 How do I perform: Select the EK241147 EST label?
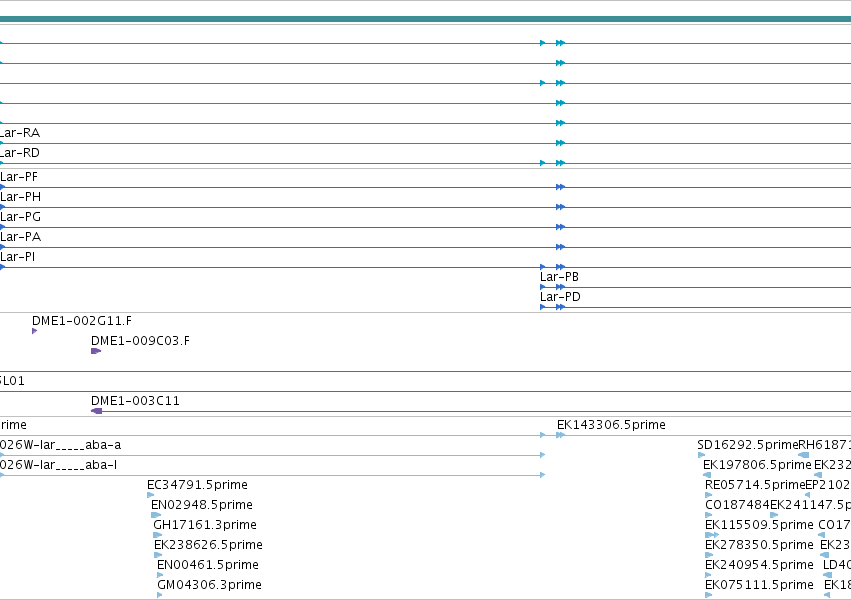point(810,505)
